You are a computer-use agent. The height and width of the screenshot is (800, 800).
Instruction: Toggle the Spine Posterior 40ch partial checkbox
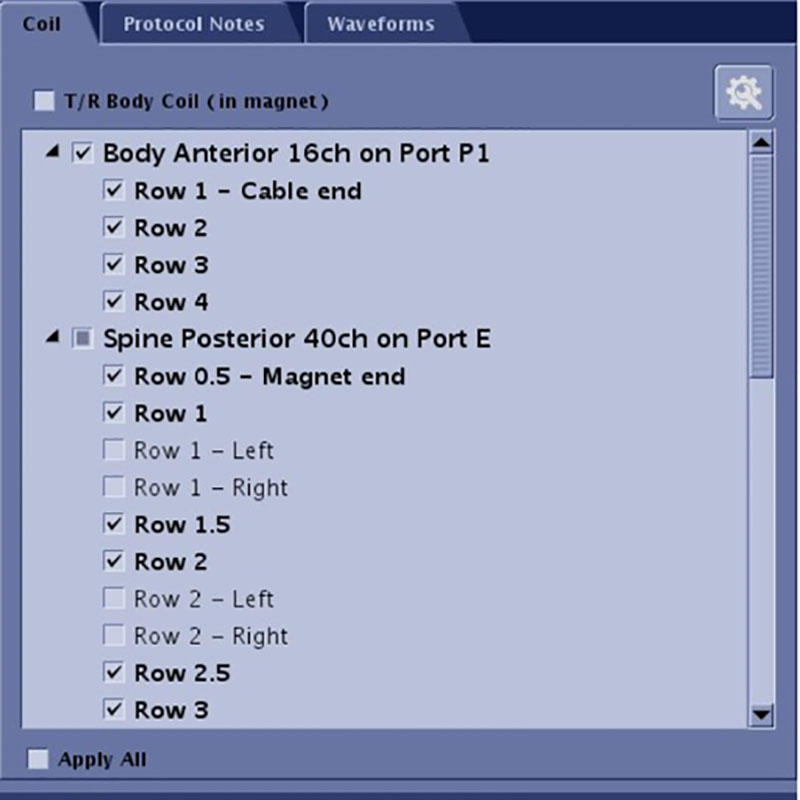[x=82, y=340]
